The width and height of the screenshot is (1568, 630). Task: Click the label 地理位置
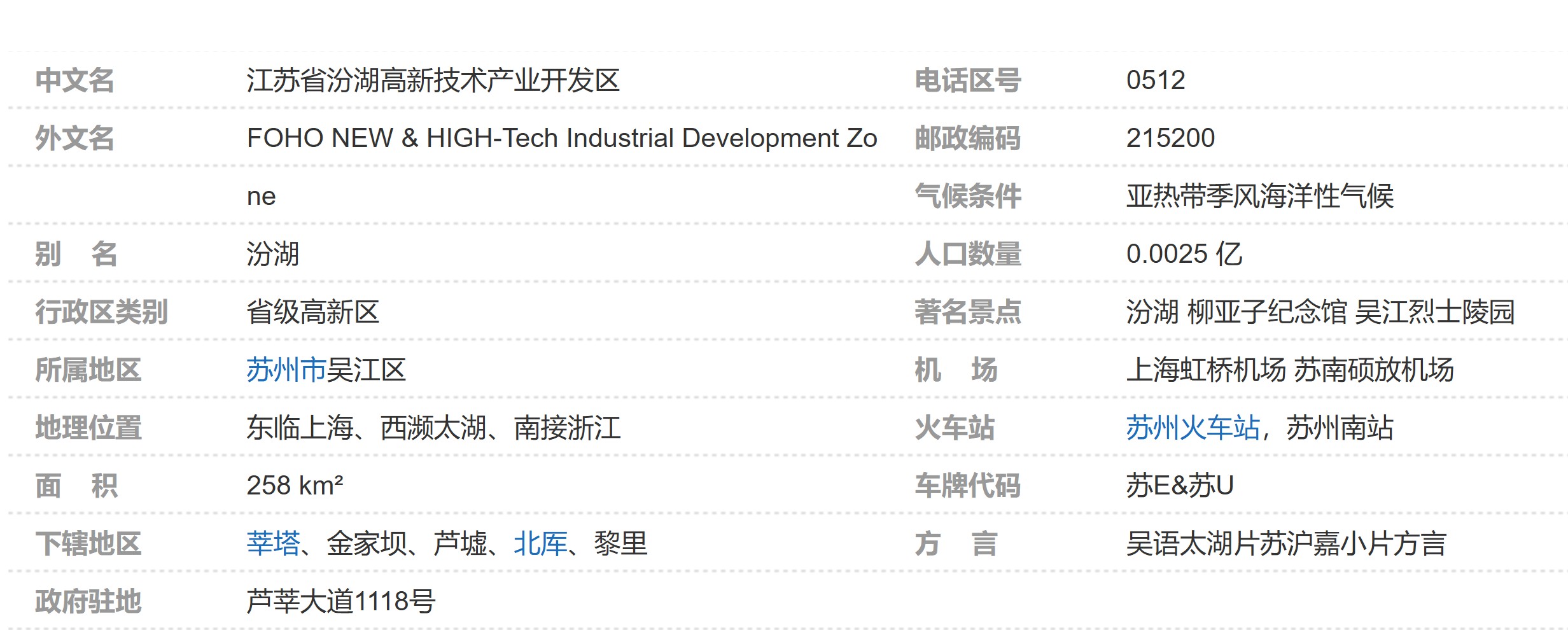(x=88, y=428)
